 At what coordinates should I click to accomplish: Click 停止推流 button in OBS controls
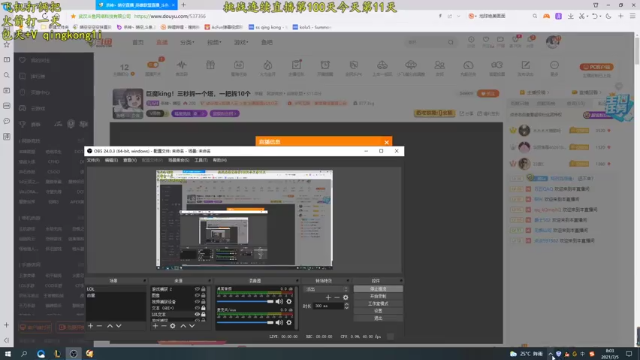click(x=378, y=289)
